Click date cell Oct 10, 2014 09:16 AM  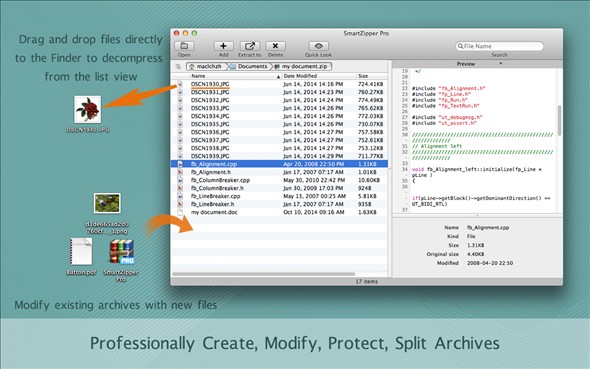pyautogui.click(x=313, y=212)
